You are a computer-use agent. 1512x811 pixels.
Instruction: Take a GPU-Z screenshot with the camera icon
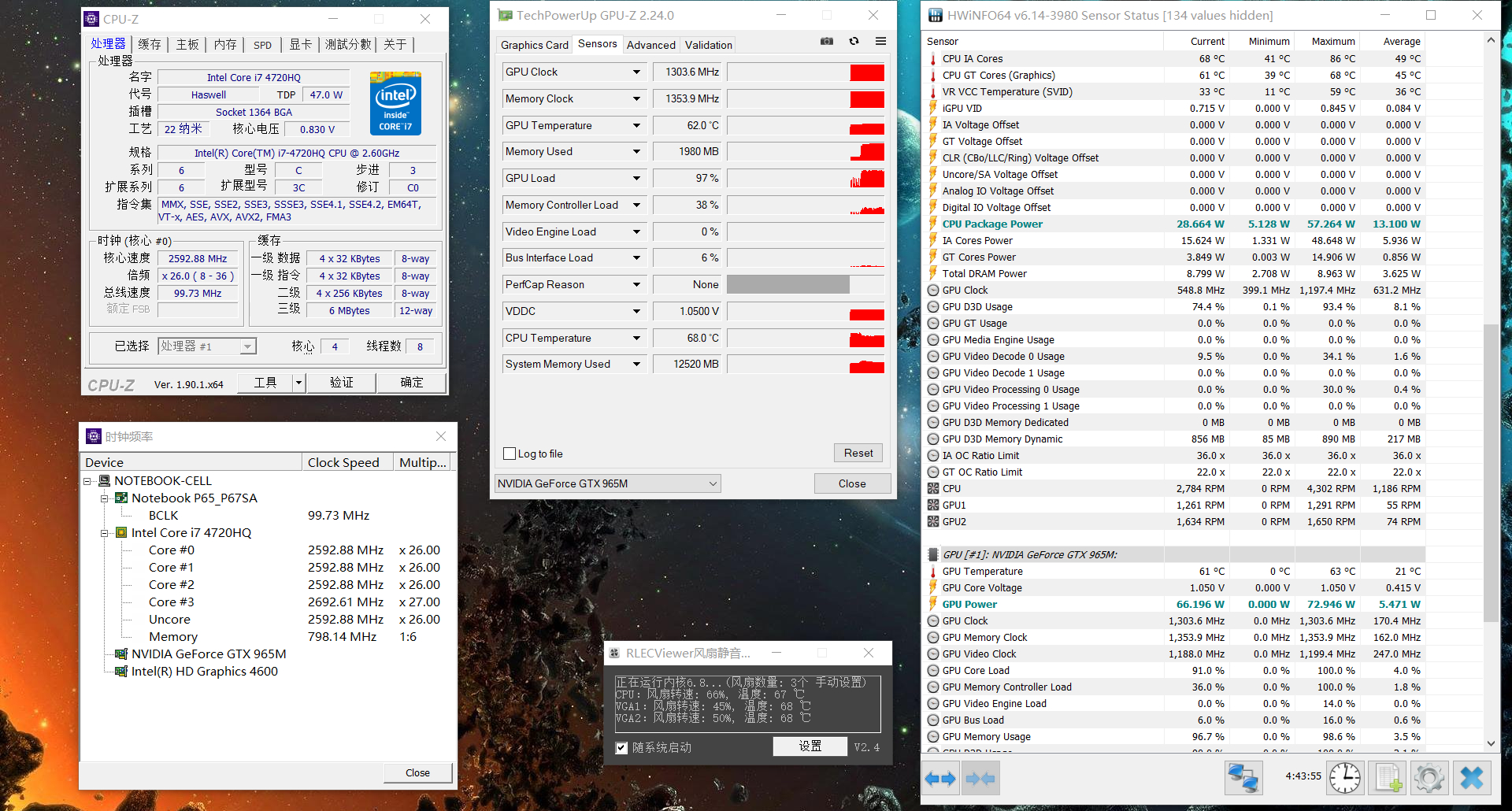tap(827, 41)
